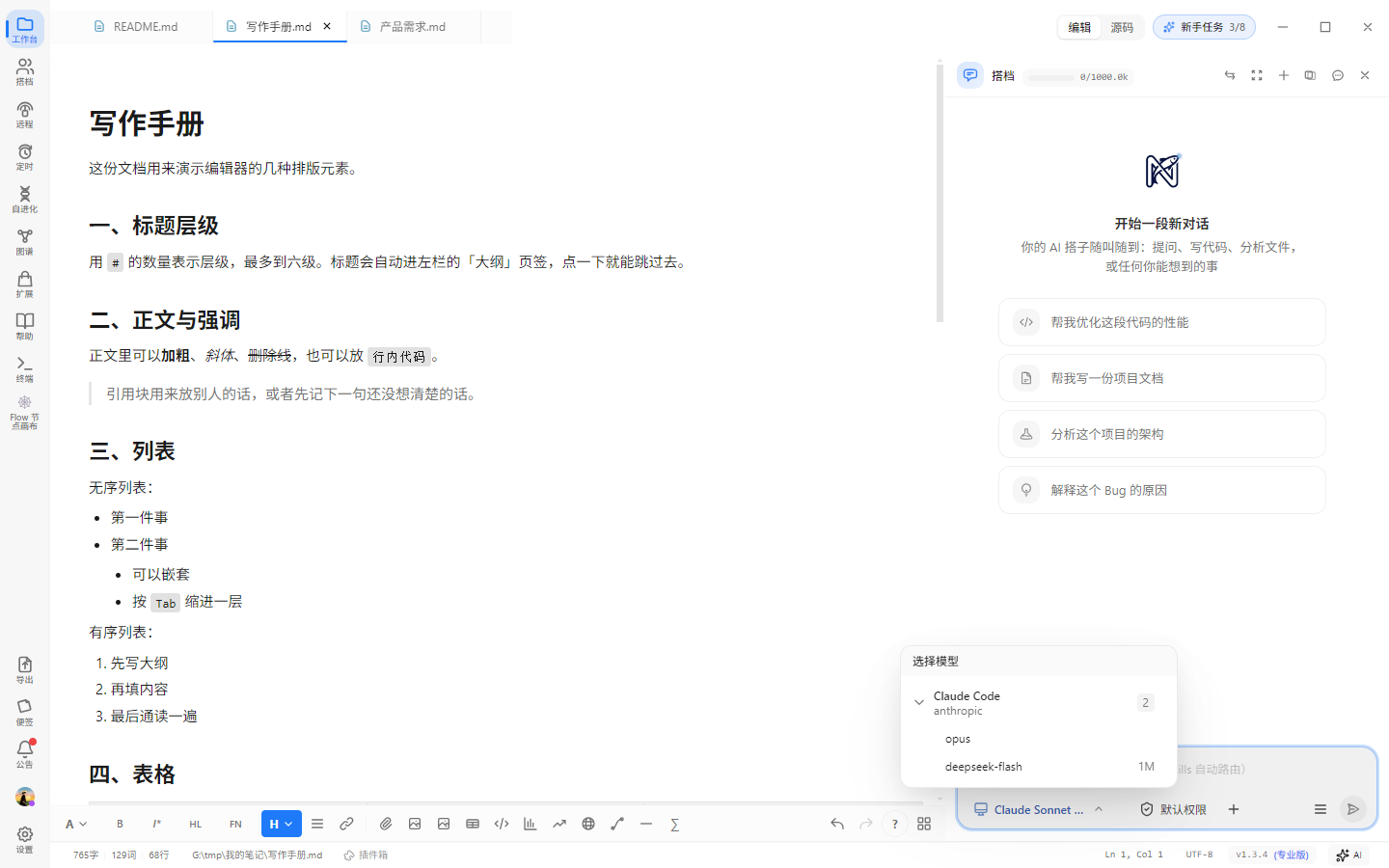Toggle italic formatting (I)
Viewport: 1389px width, 868px height.
pos(156,824)
